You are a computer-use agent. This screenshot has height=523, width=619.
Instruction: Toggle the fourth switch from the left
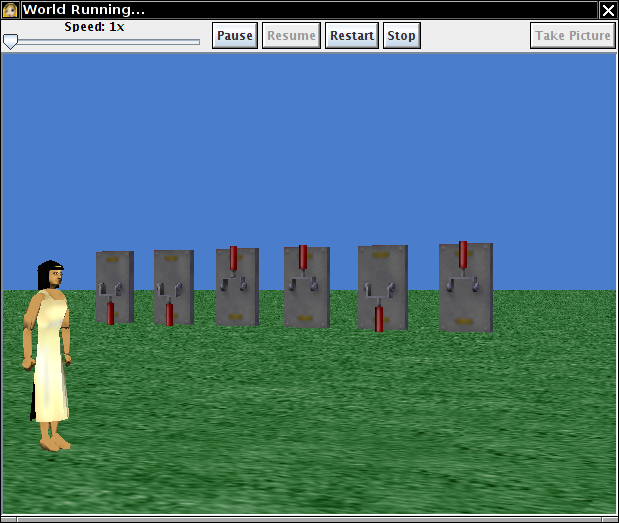pos(305,287)
